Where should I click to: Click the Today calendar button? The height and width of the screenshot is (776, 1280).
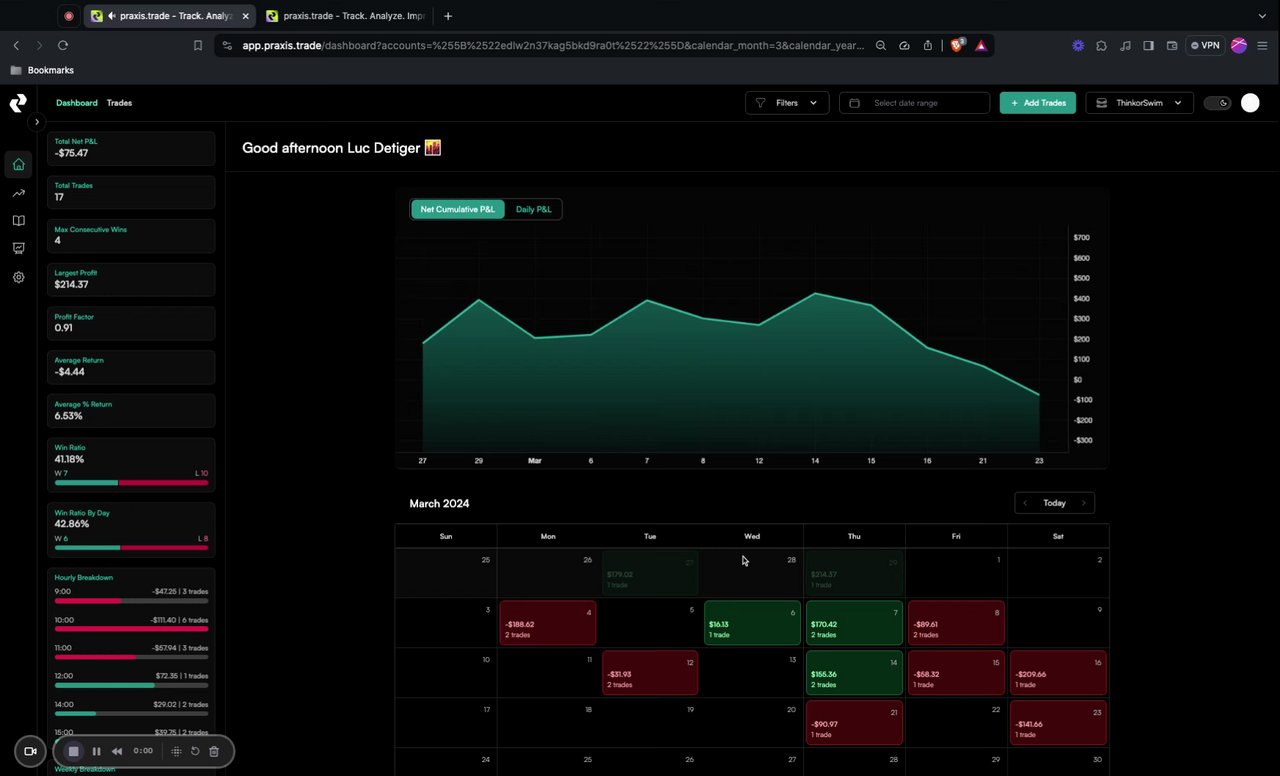click(1054, 503)
